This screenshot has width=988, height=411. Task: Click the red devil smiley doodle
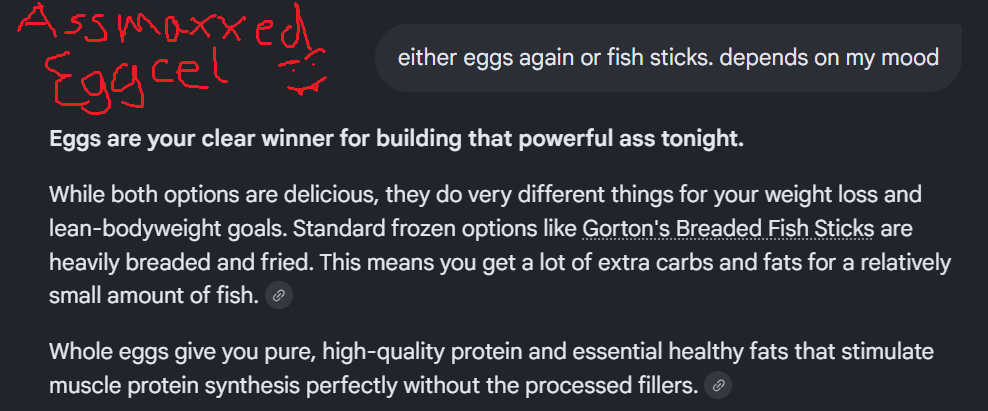[306, 71]
